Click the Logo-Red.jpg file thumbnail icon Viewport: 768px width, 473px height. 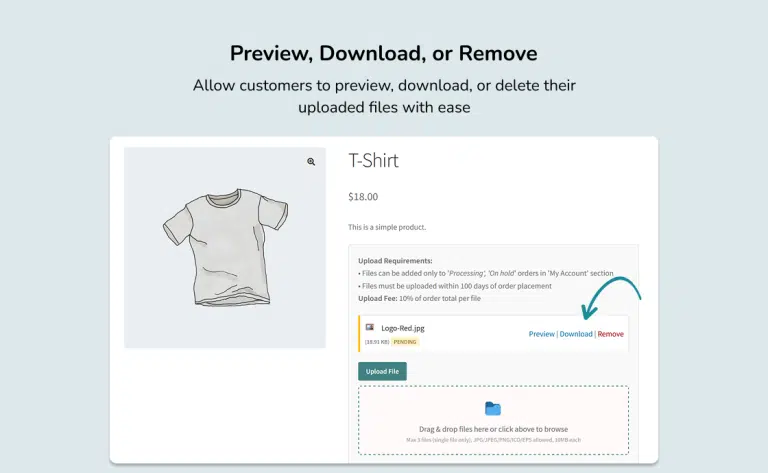pyautogui.click(x=370, y=327)
